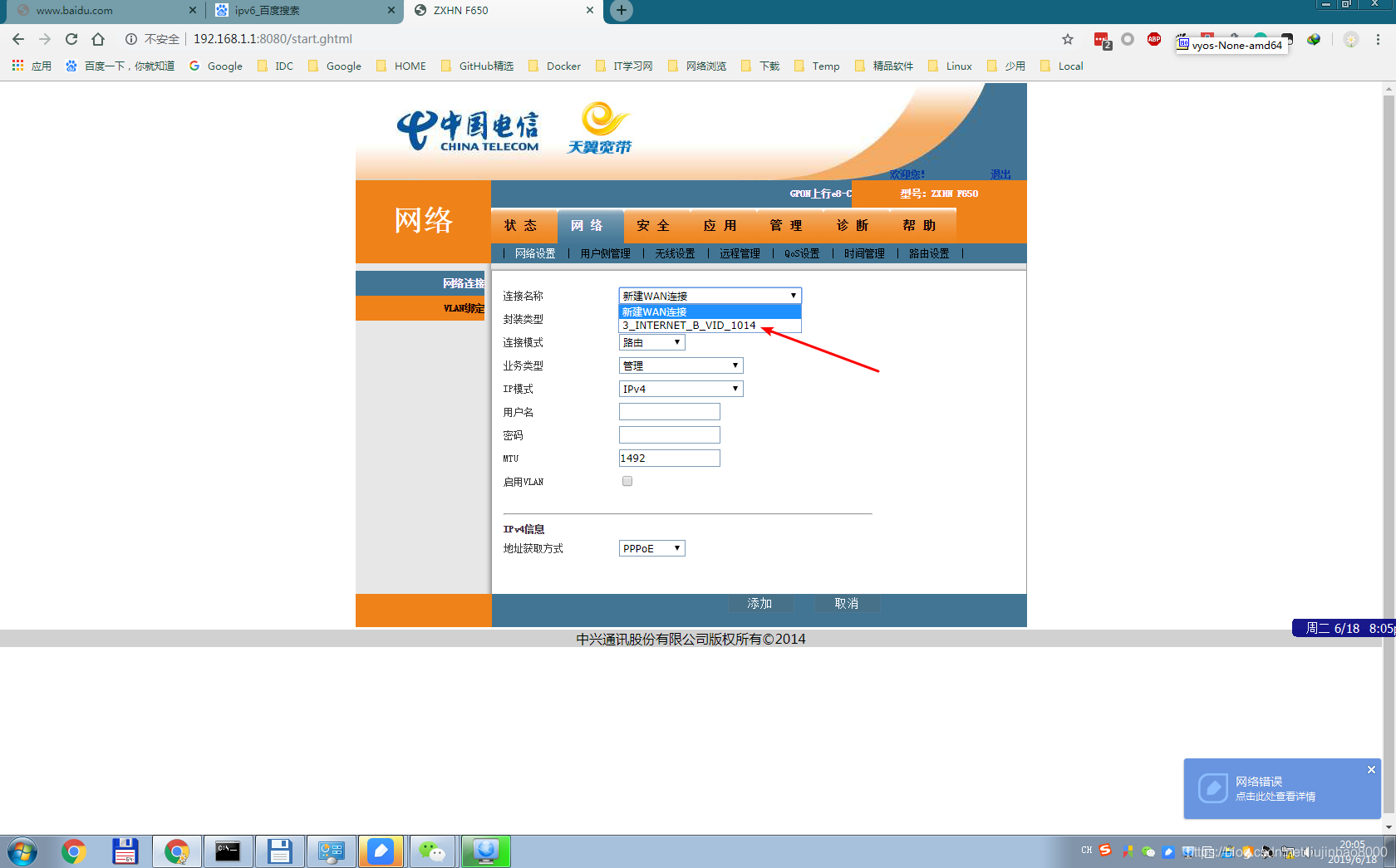Open the time management submenu
Viewport: 1396px width, 868px height.
[864, 253]
